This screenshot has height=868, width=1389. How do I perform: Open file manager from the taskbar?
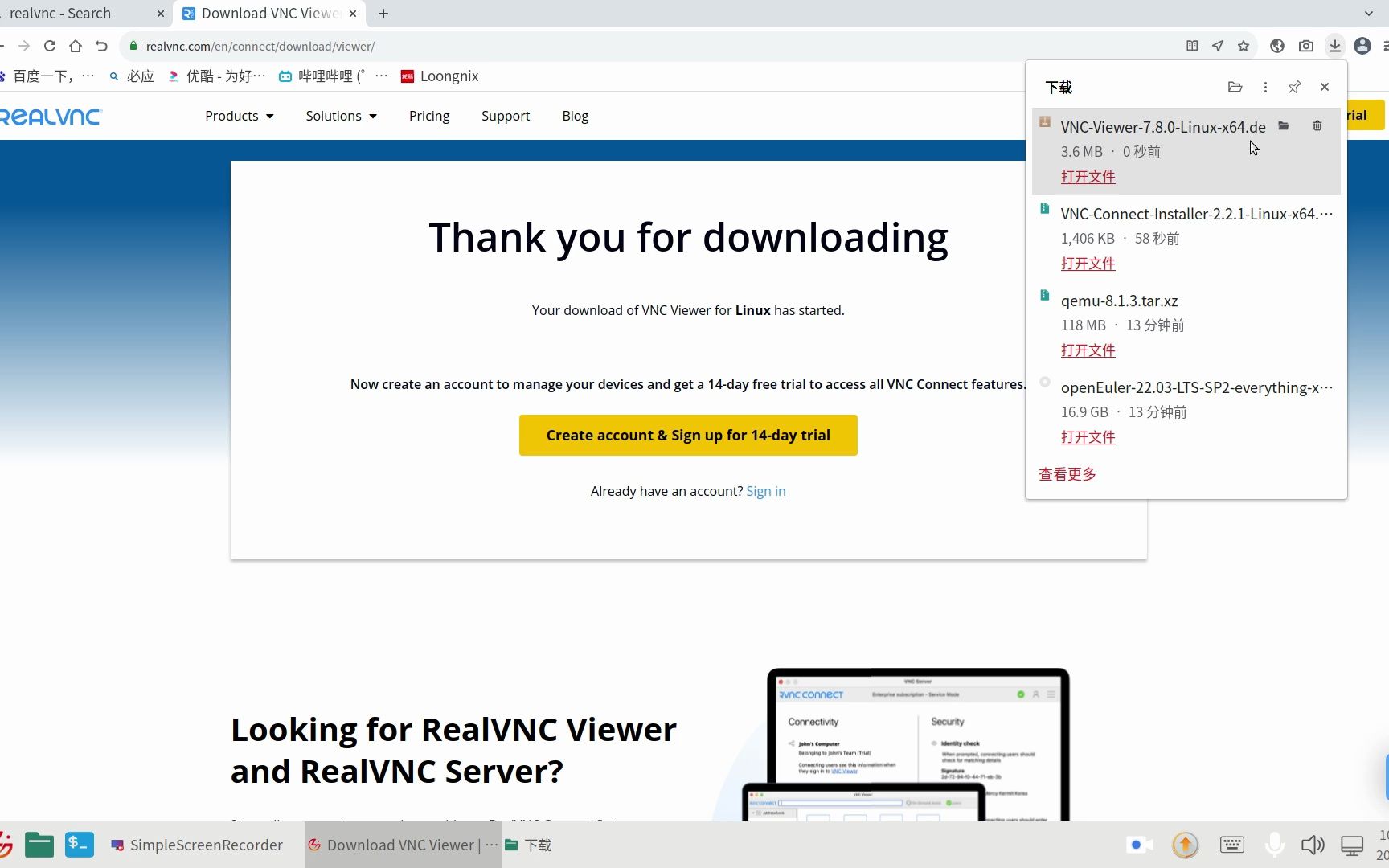39,845
